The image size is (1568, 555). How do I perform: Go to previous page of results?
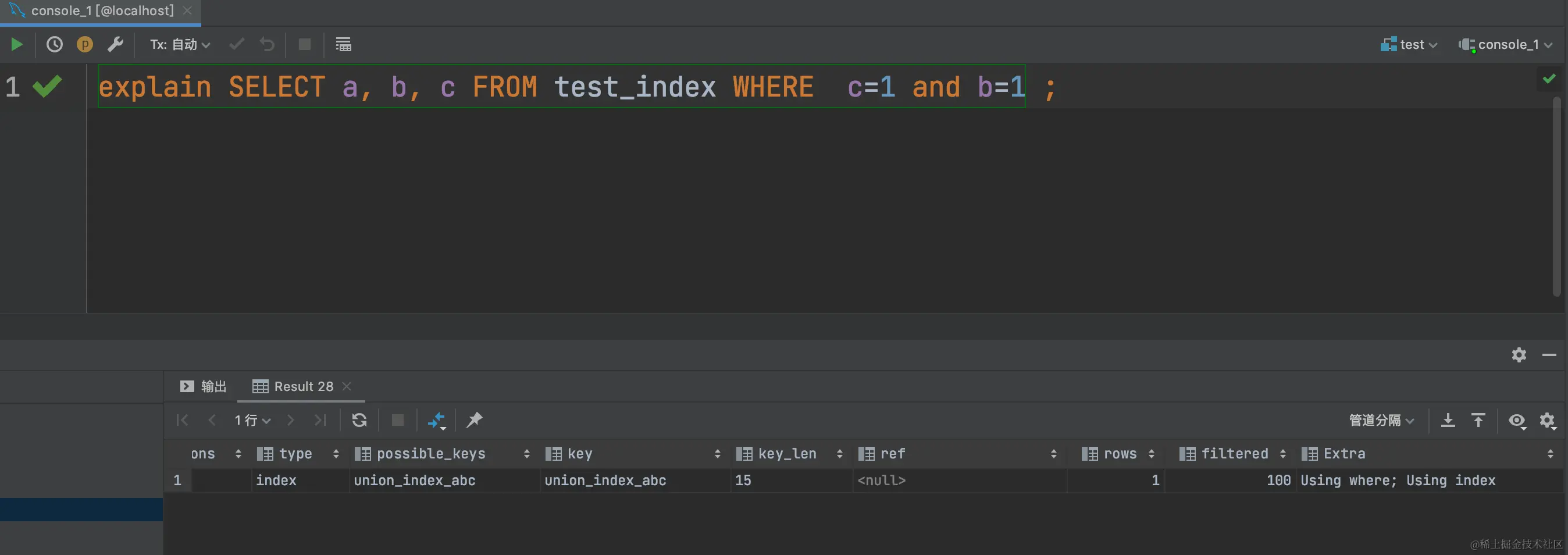coord(212,421)
